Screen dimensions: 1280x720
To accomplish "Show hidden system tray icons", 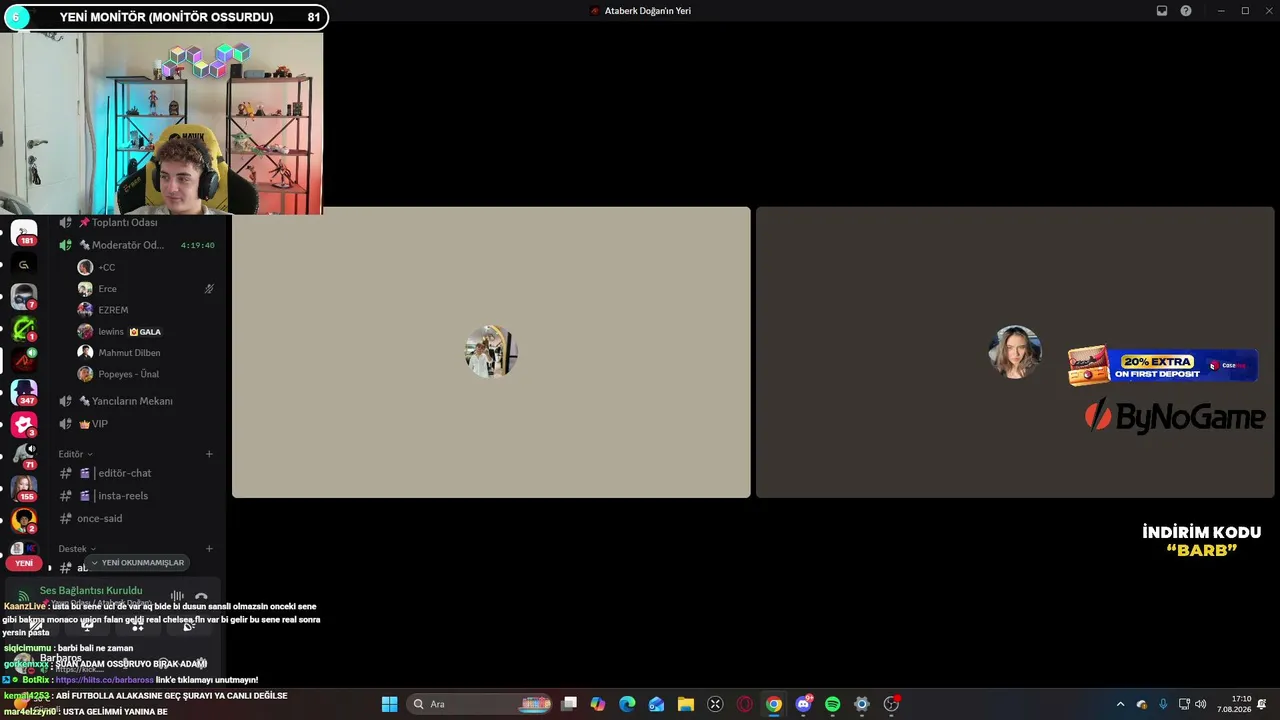I will pyautogui.click(x=1120, y=704).
